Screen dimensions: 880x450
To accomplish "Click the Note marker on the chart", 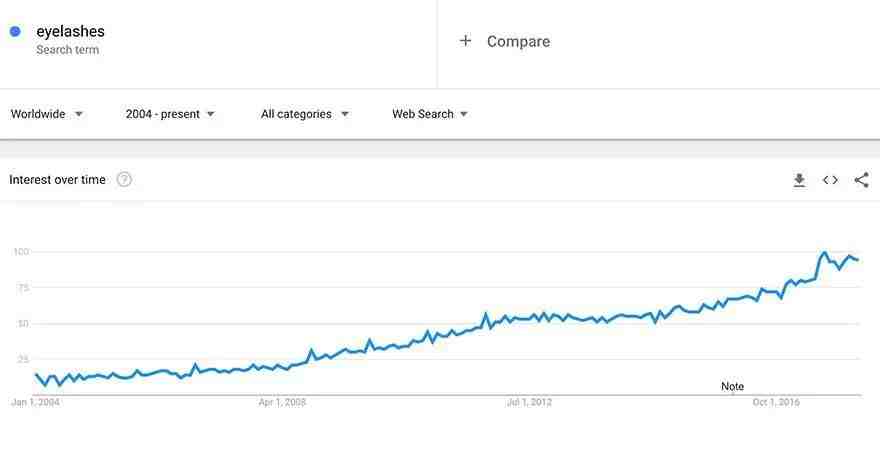I will pos(732,387).
